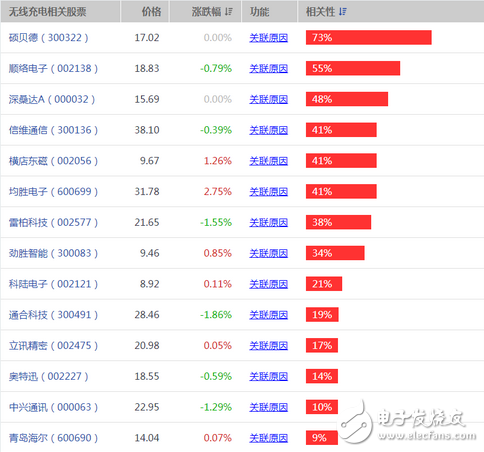Select stock 均胜电子 (600699)
The height and width of the screenshot is (452, 484).
point(53,192)
